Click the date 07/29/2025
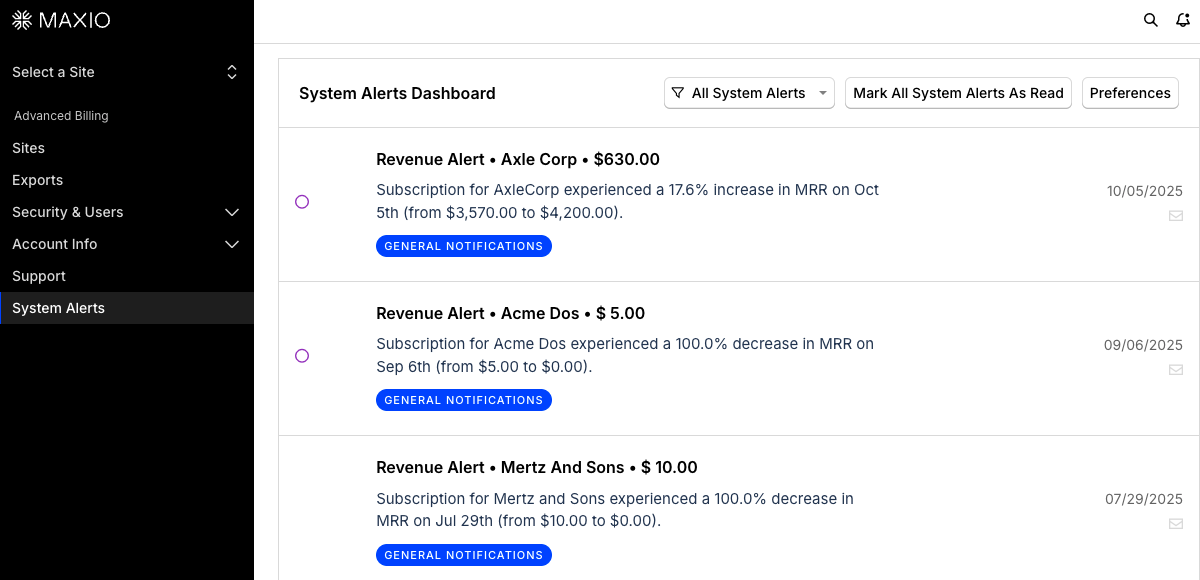Image resolution: width=1200 pixels, height=580 pixels. click(1144, 499)
